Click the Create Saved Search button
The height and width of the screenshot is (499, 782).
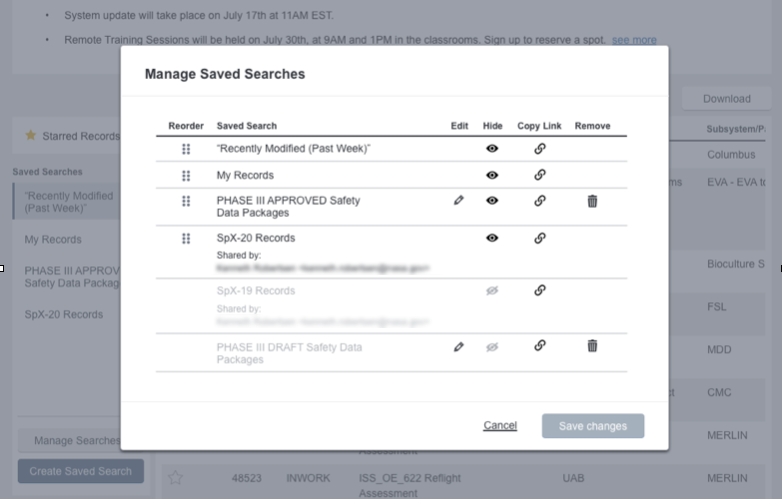(81, 471)
